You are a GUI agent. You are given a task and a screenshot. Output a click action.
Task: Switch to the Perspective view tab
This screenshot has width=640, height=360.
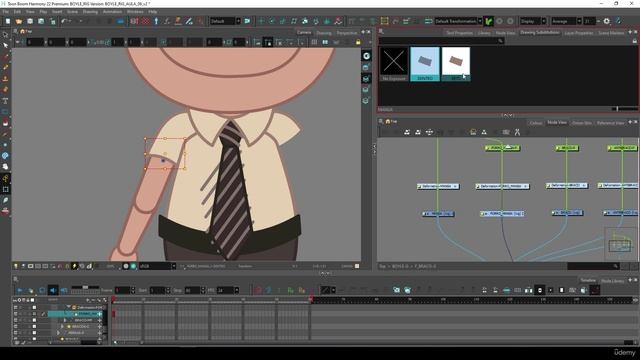(347, 33)
